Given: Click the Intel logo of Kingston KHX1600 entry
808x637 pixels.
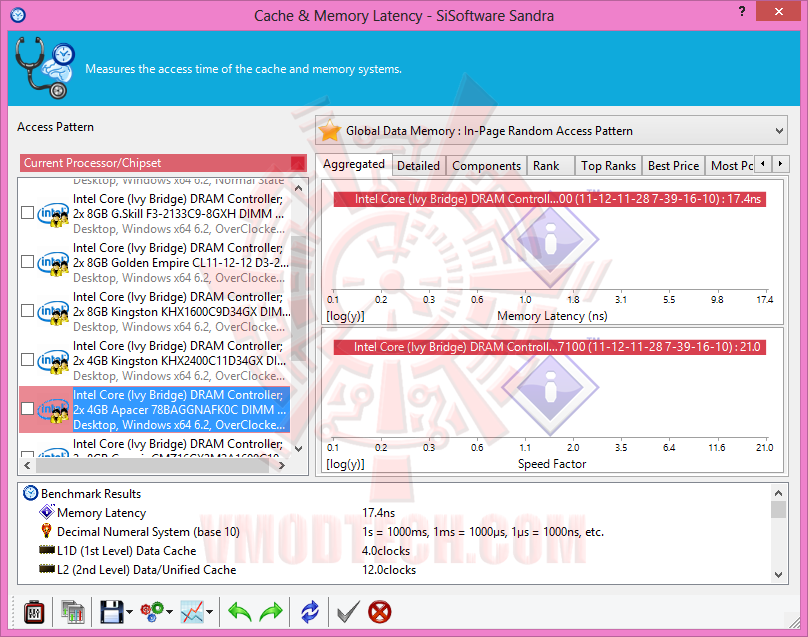Looking at the screenshot, I should coord(53,312).
